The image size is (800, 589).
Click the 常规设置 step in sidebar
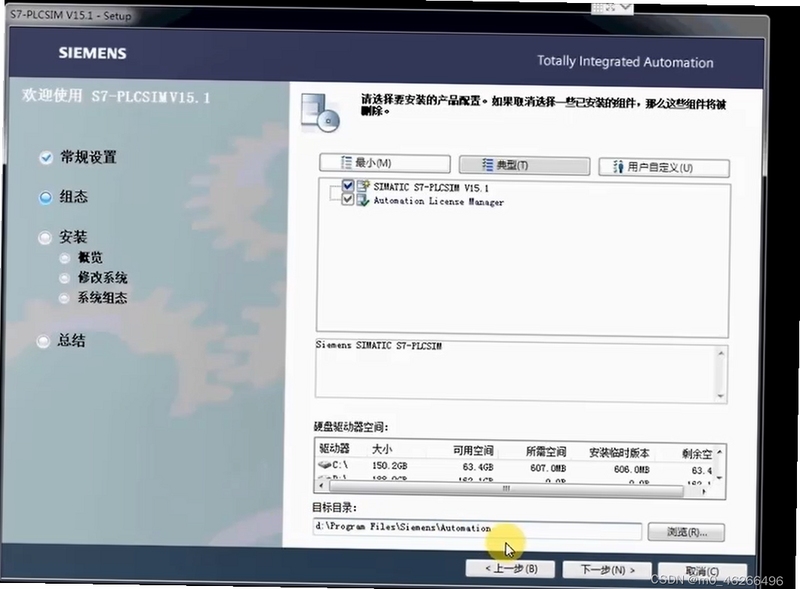tap(88, 157)
